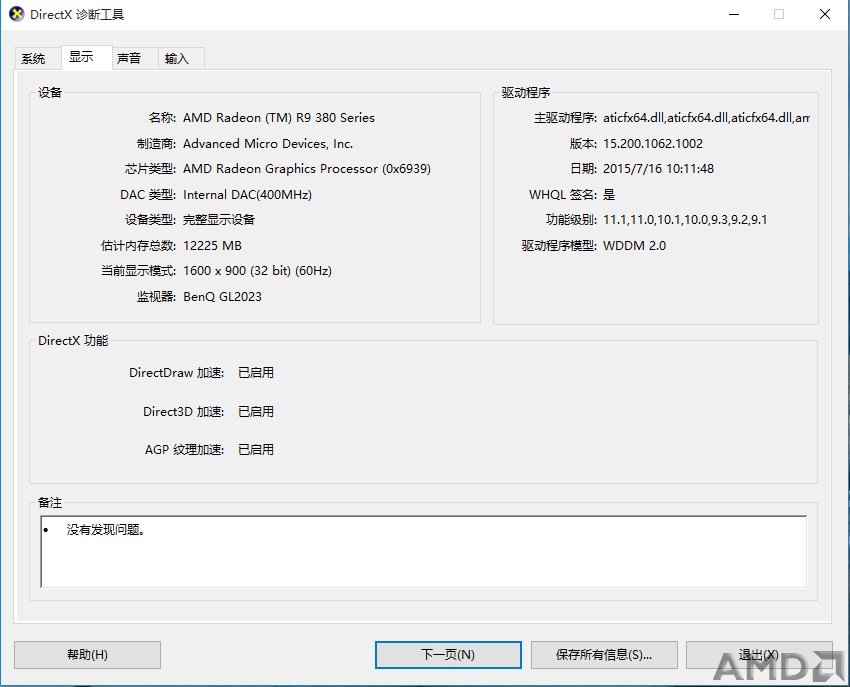Click the 帮助(H) button
The height and width of the screenshot is (687, 850).
click(87, 654)
